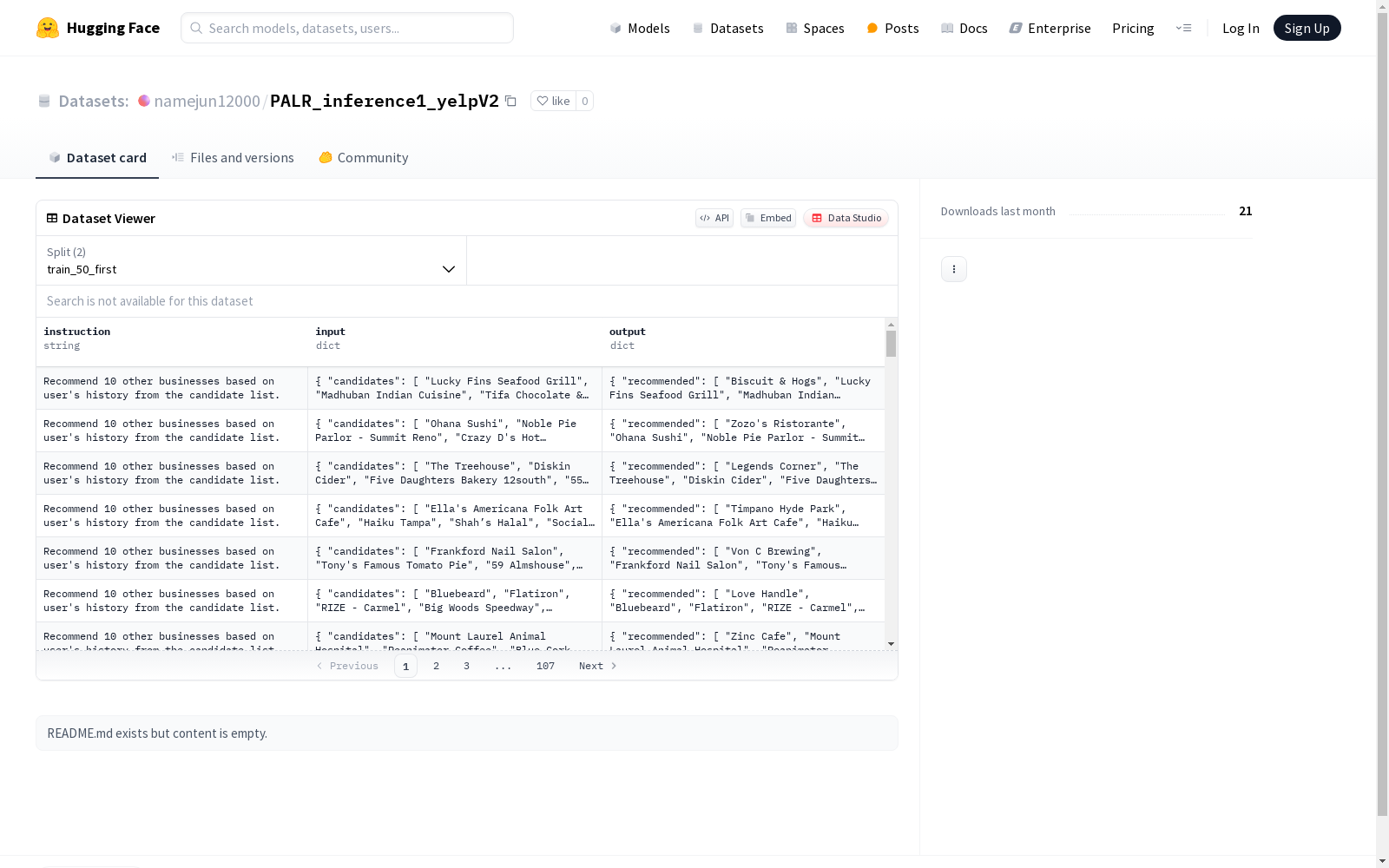Go to page 2 of the dataset

pyautogui.click(x=436, y=666)
